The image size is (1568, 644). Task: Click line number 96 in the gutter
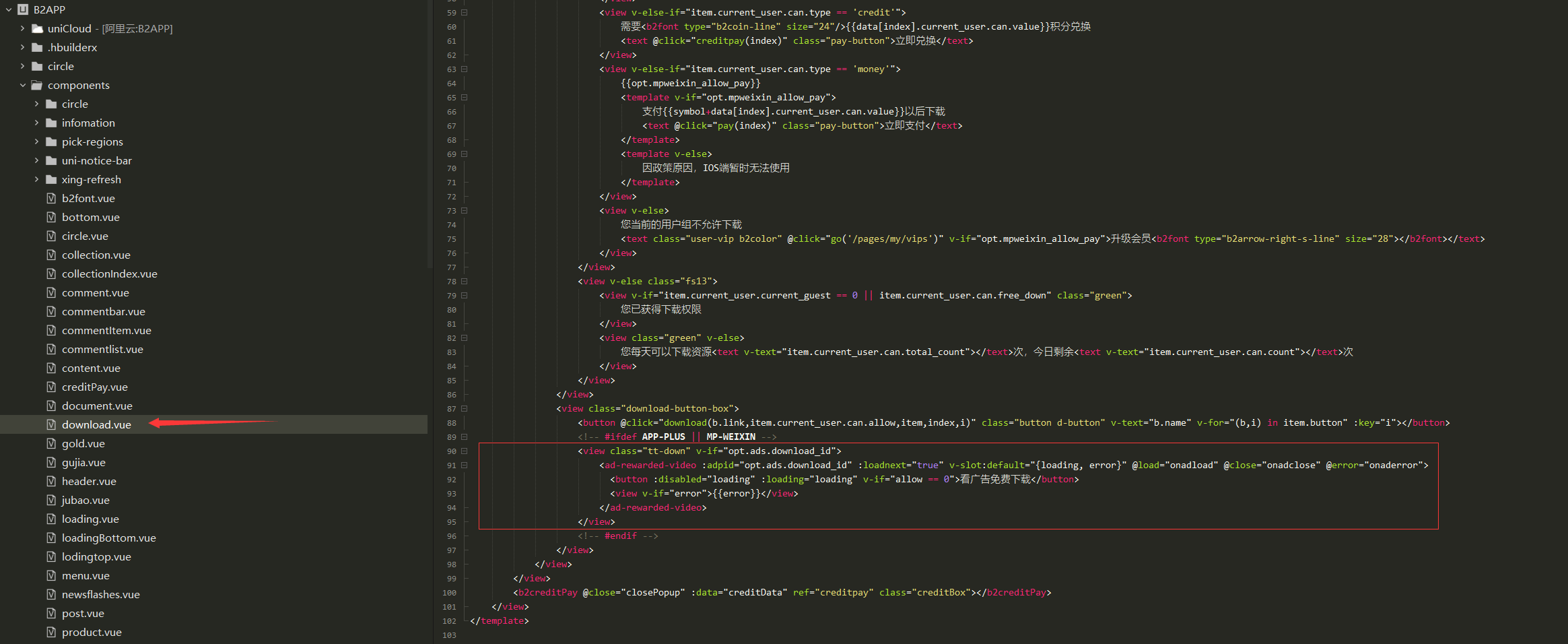coord(451,536)
